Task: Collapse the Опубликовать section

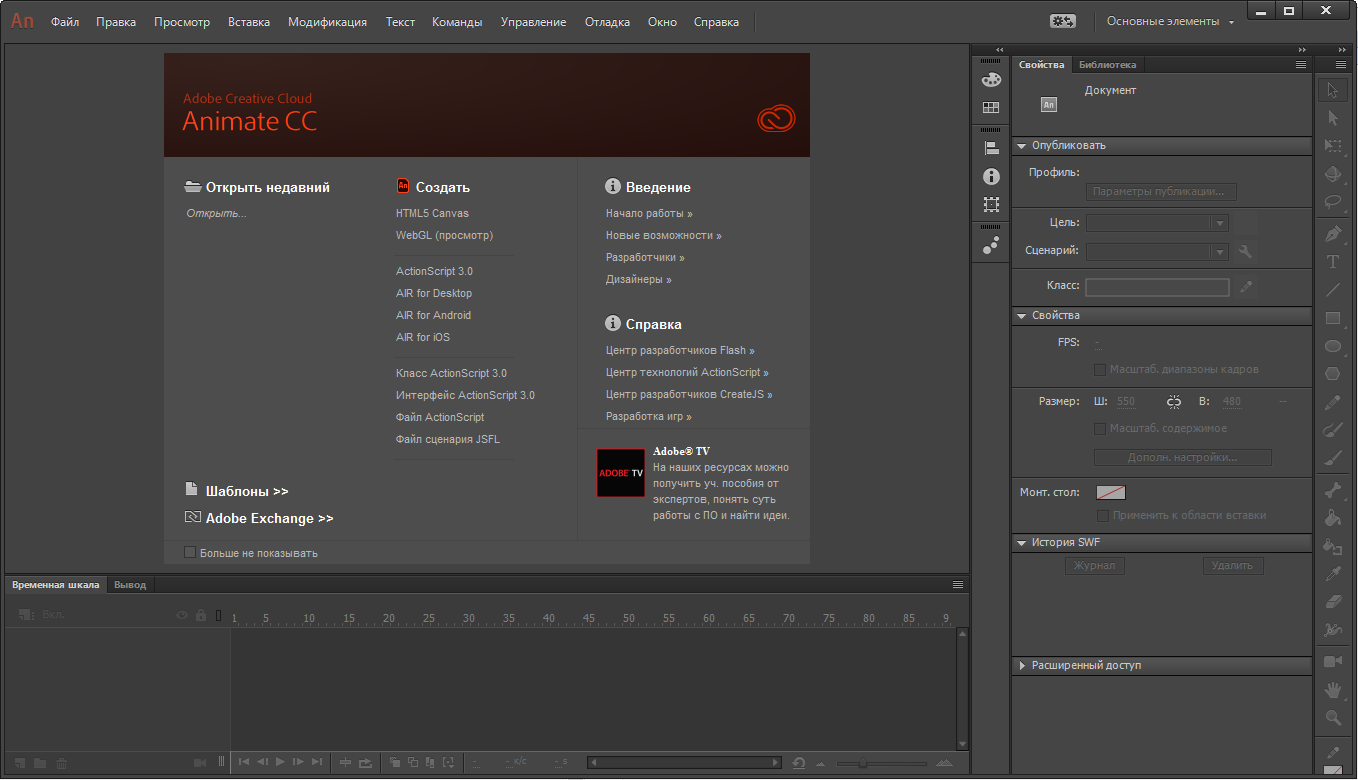Action: pos(1021,146)
